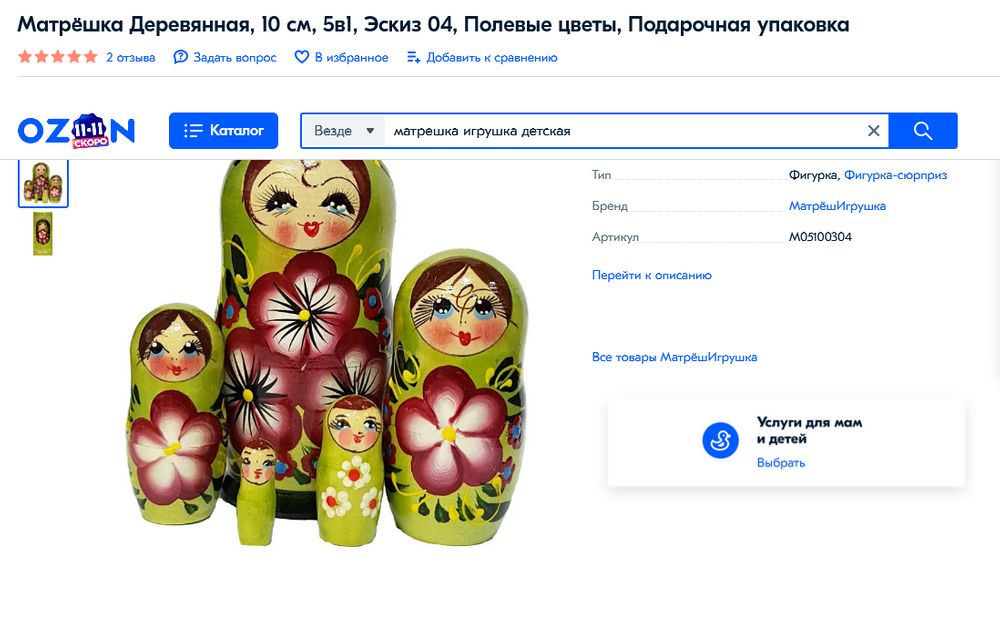
Task: Click the comparison icon next to Добавить к сравнению
Action: pos(411,57)
